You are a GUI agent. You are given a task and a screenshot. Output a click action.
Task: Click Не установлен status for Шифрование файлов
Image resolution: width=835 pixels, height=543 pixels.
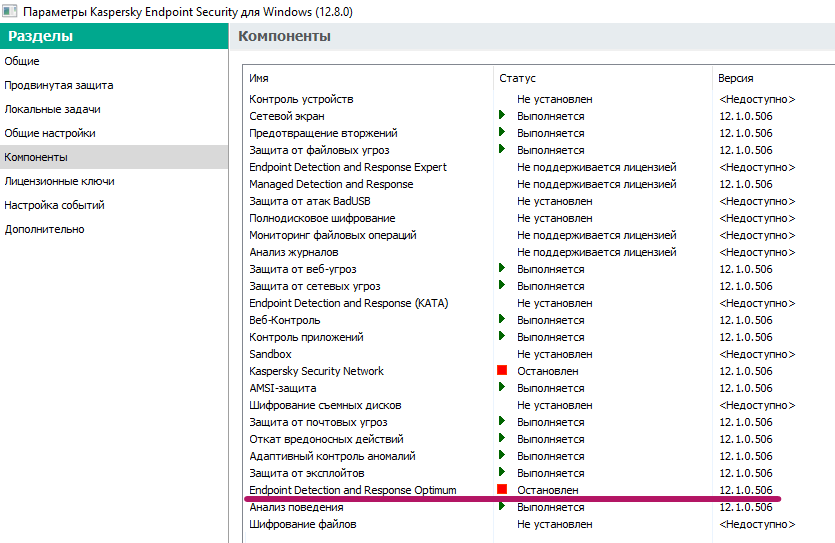(554, 524)
